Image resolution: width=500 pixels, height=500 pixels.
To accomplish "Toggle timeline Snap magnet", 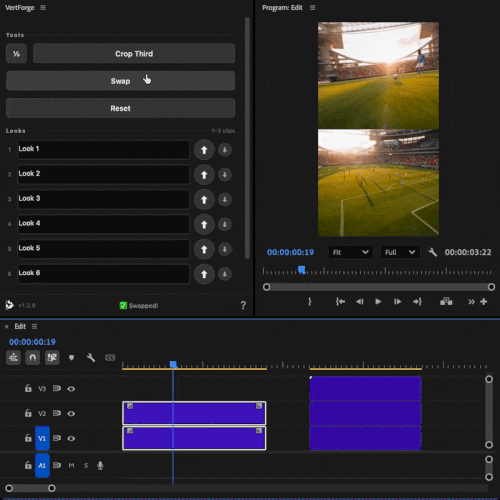I will [33, 358].
